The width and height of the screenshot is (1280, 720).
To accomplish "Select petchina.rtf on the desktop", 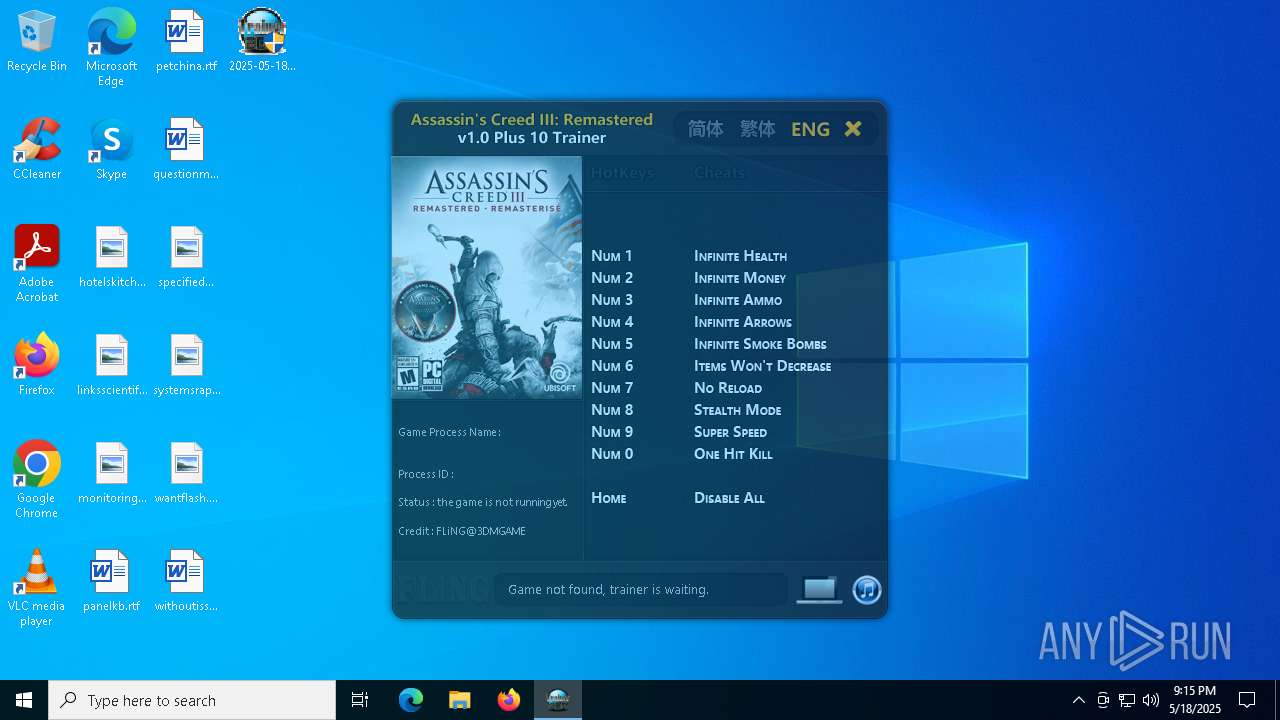I will click(186, 42).
